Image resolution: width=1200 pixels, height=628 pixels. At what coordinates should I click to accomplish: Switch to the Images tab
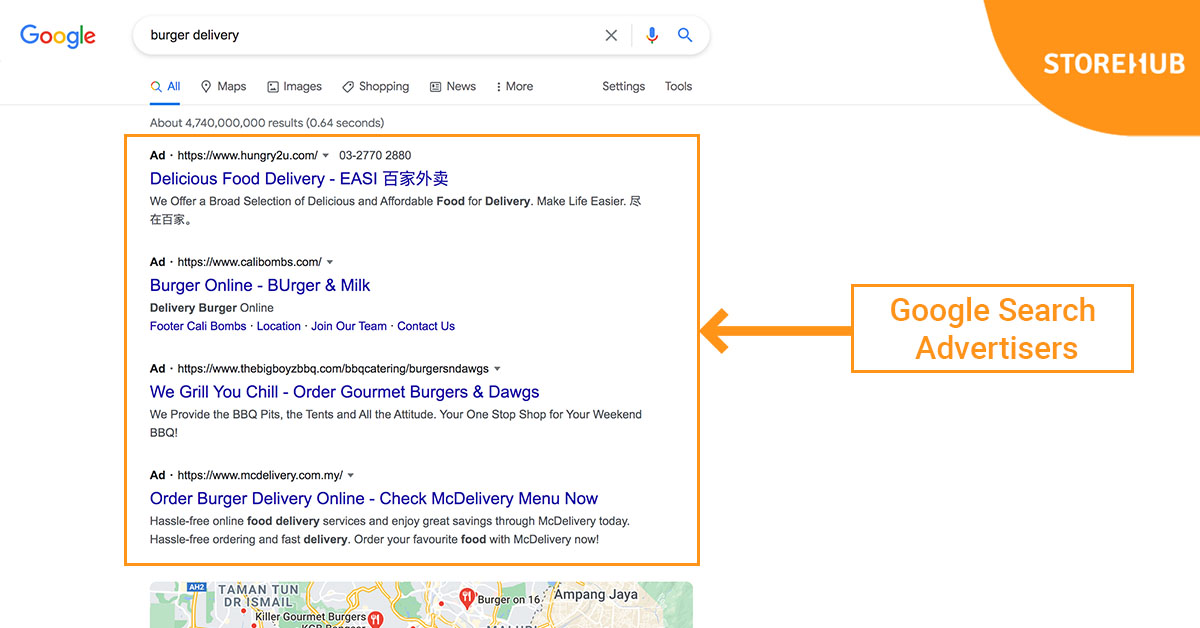tap(294, 87)
